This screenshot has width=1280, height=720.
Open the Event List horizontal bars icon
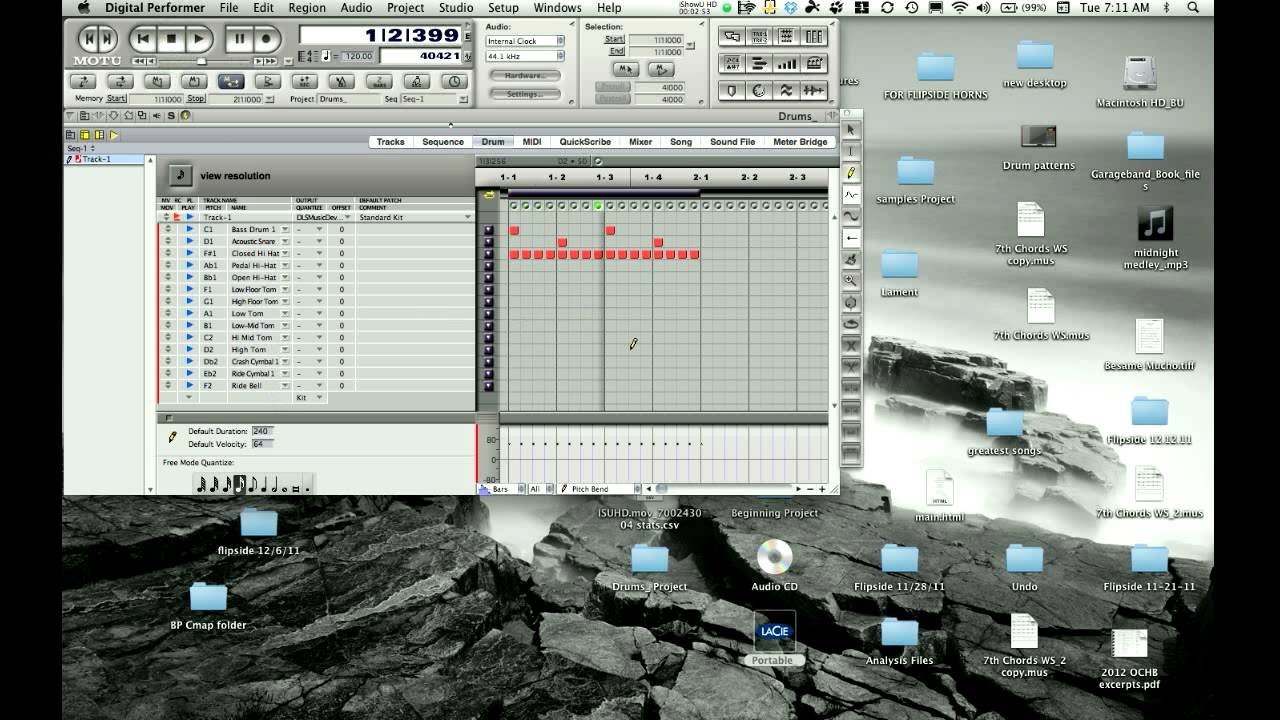(759, 64)
